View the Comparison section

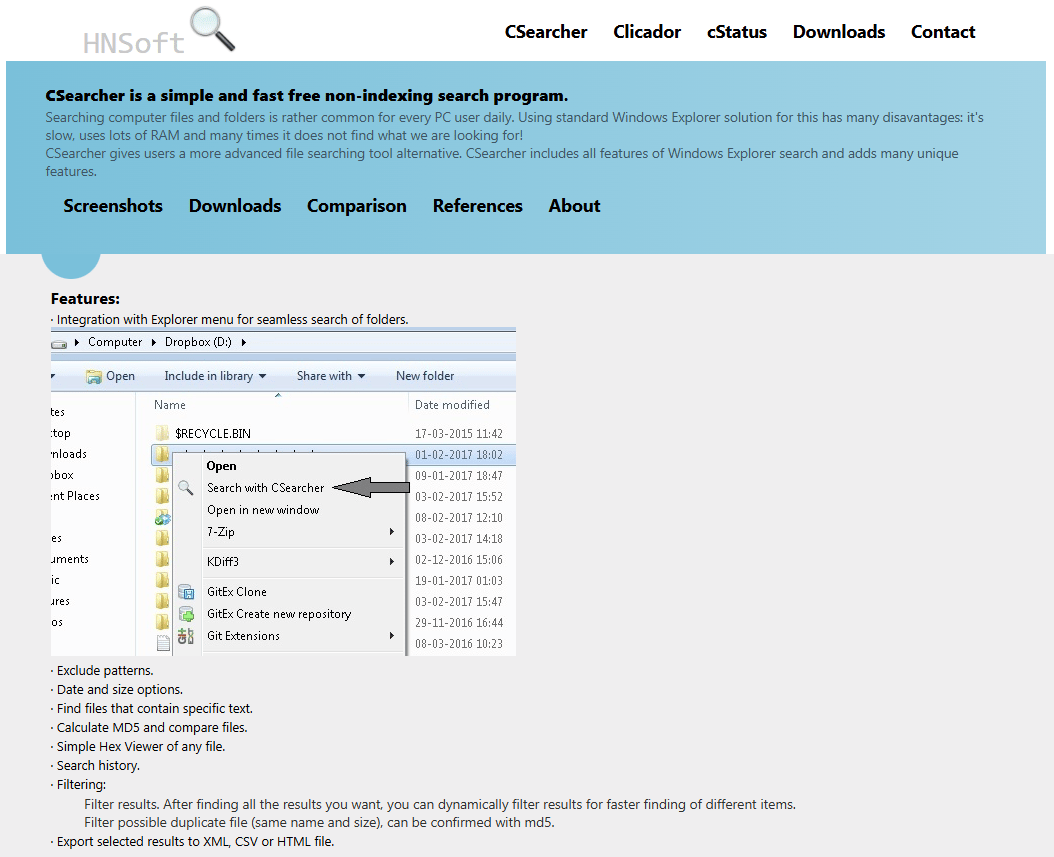tap(357, 206)
